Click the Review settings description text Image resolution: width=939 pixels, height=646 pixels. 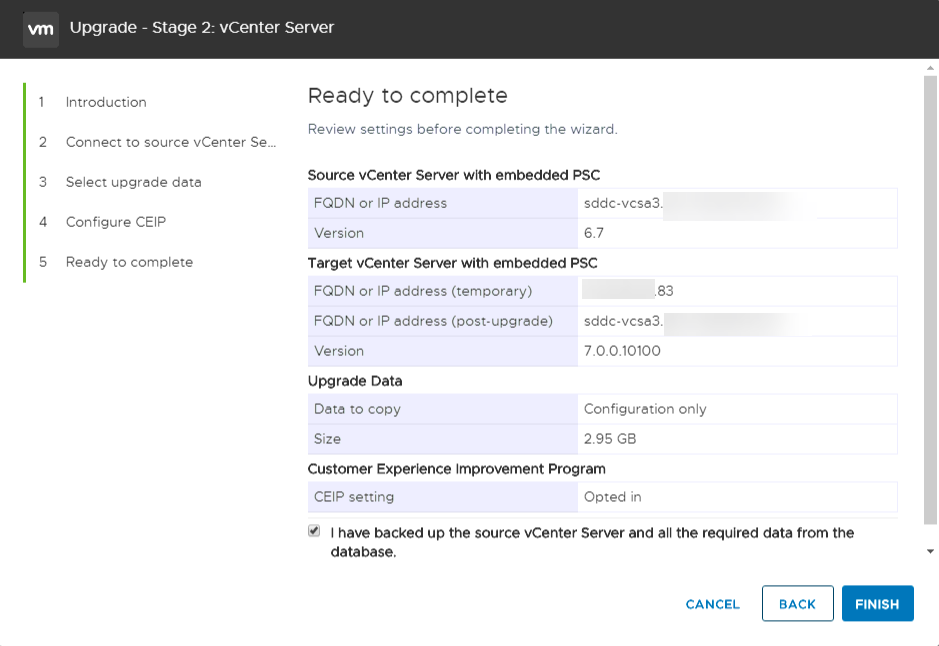tap(462, 129)
